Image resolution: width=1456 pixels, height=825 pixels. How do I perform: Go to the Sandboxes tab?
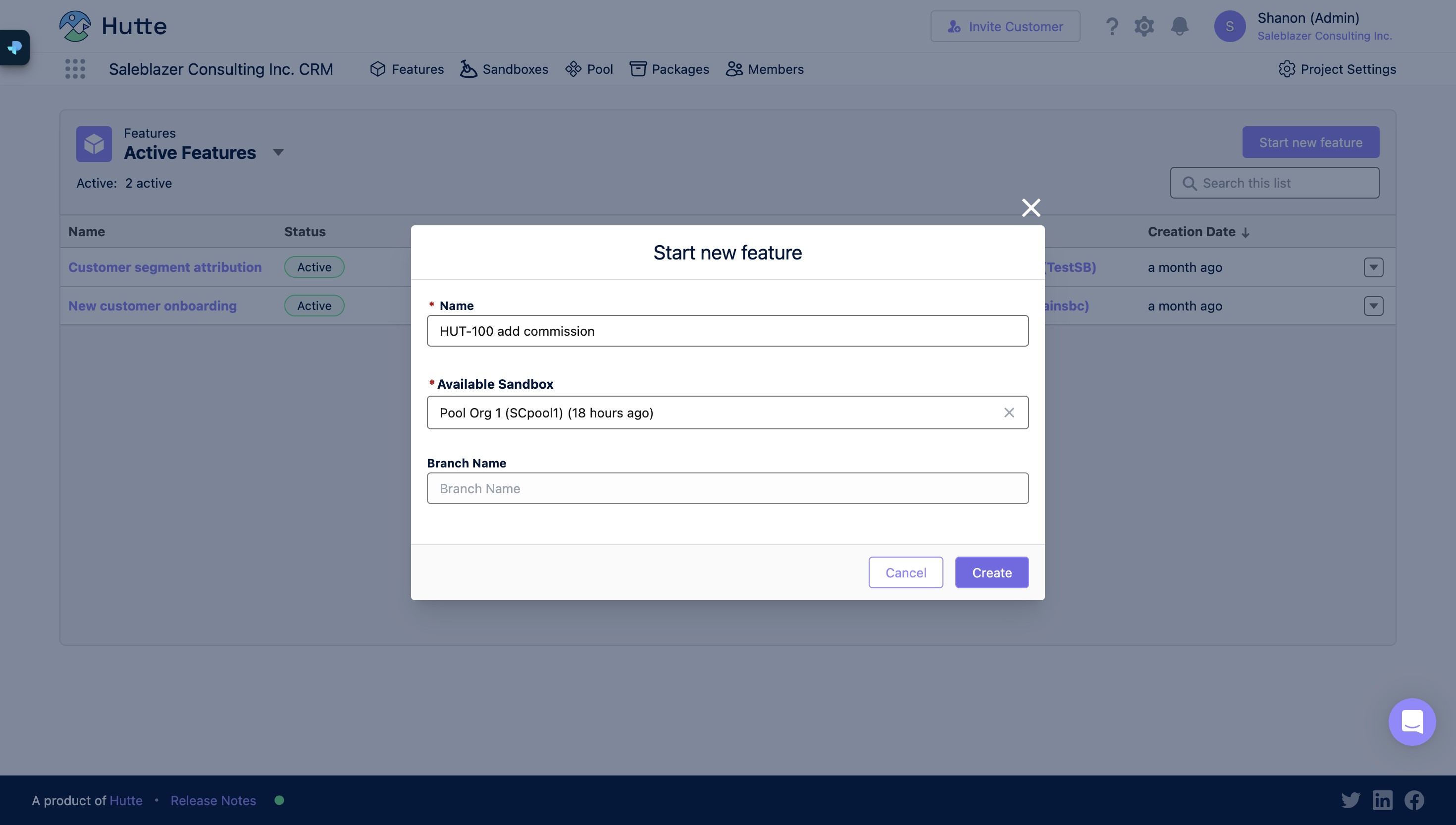504,69
